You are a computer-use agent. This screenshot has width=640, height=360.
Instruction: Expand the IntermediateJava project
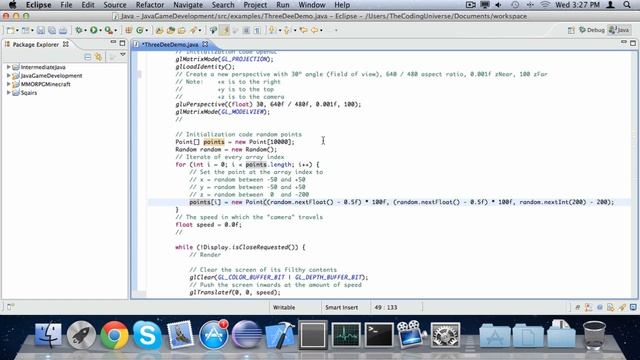[9, 67]
